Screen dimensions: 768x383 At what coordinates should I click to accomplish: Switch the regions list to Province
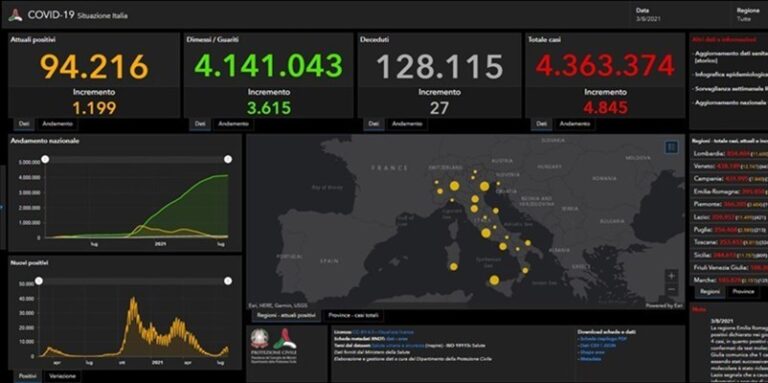[x=743, y=291]
